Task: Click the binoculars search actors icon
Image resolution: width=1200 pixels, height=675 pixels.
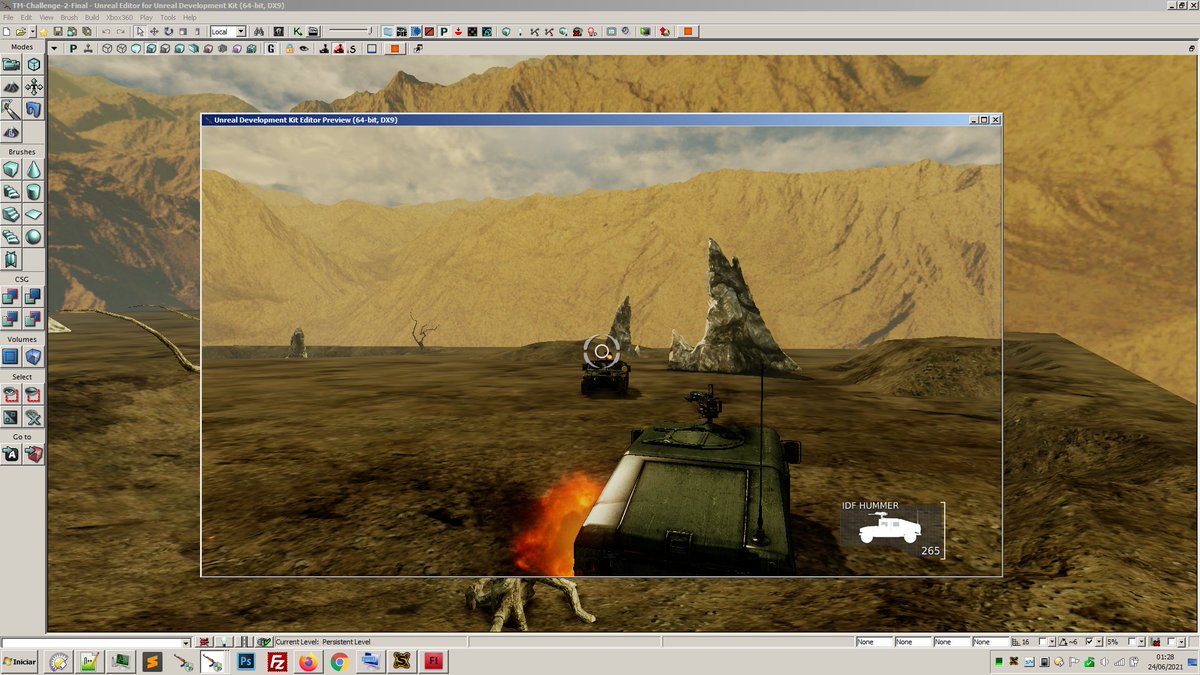Action: [x=259, y=32]
